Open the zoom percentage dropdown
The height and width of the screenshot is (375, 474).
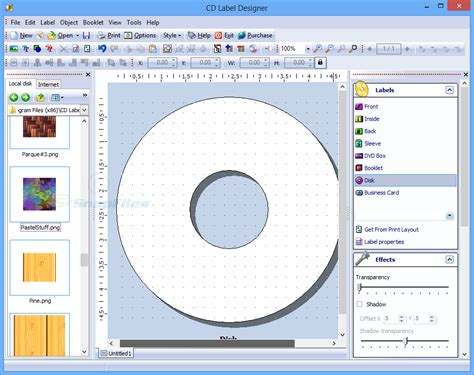pos(308,49)
